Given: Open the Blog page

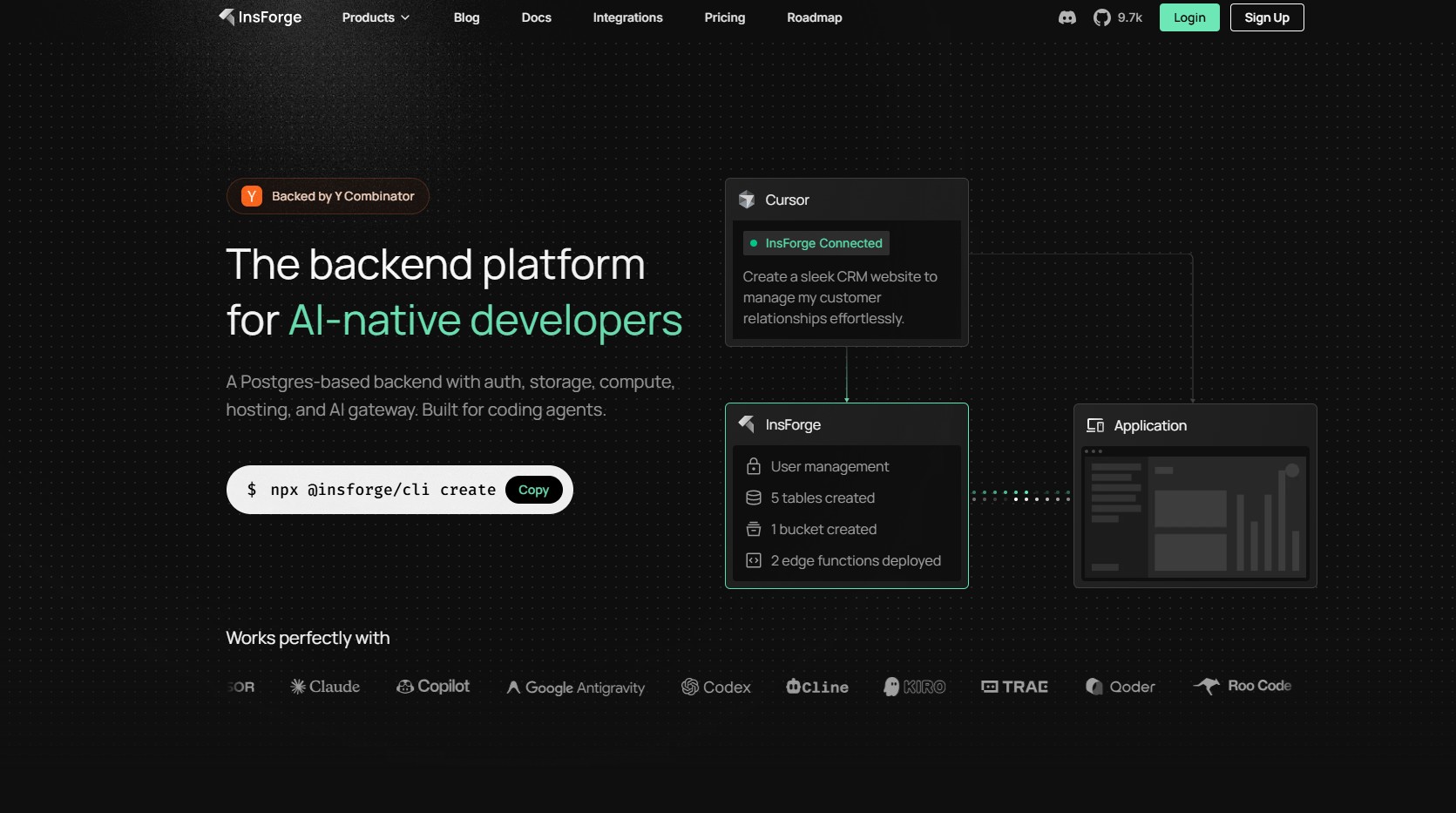Looking at the screenshot, I should 467,17.
